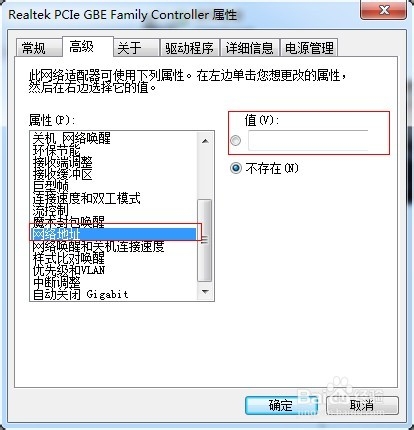Select the 值 radio button
This screenshot has height=430, width=414.
point(235,141)
